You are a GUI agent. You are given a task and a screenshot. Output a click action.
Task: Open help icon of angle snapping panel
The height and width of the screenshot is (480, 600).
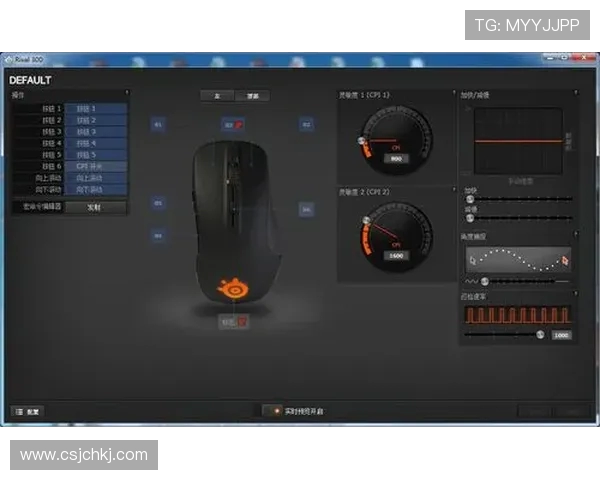coord(576,233)
